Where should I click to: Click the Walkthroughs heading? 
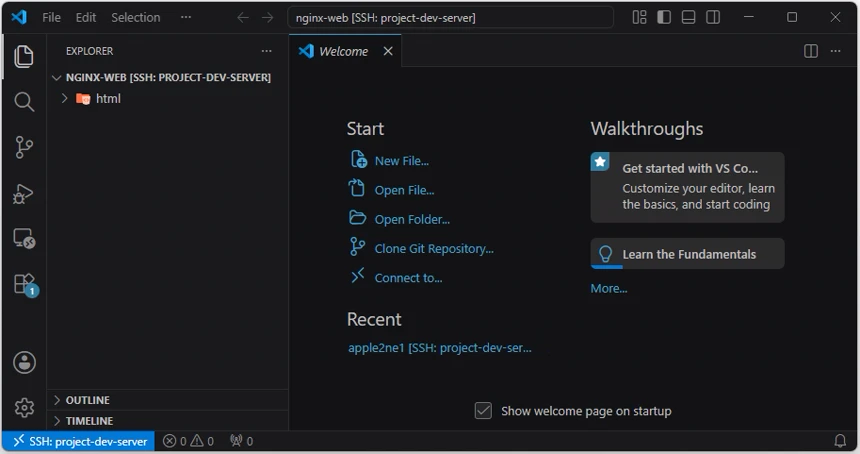tap(647, 129)
